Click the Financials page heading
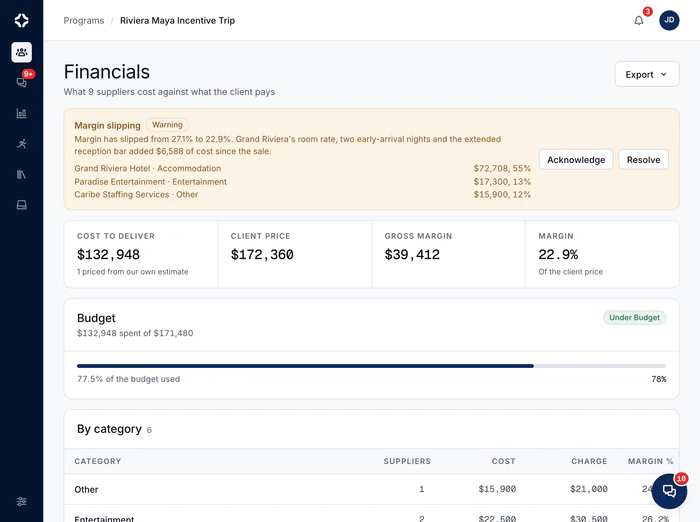This screenshot has width=700, height=522. 107,72
